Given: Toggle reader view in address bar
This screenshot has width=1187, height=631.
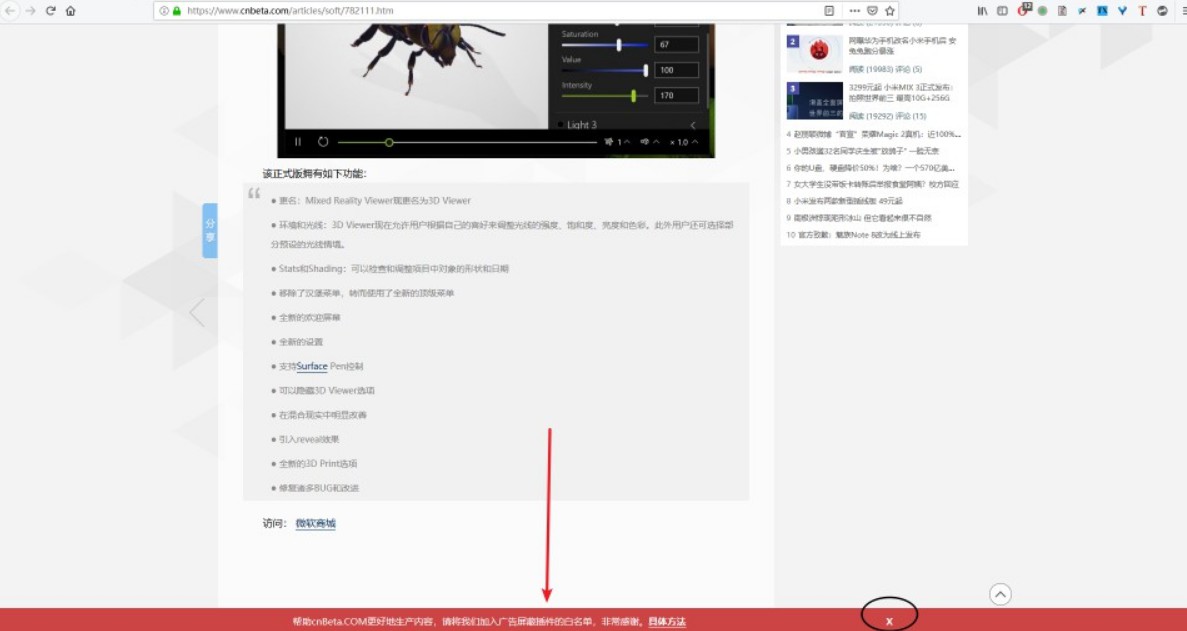Looking at the screenshot, I should (828, 11).
